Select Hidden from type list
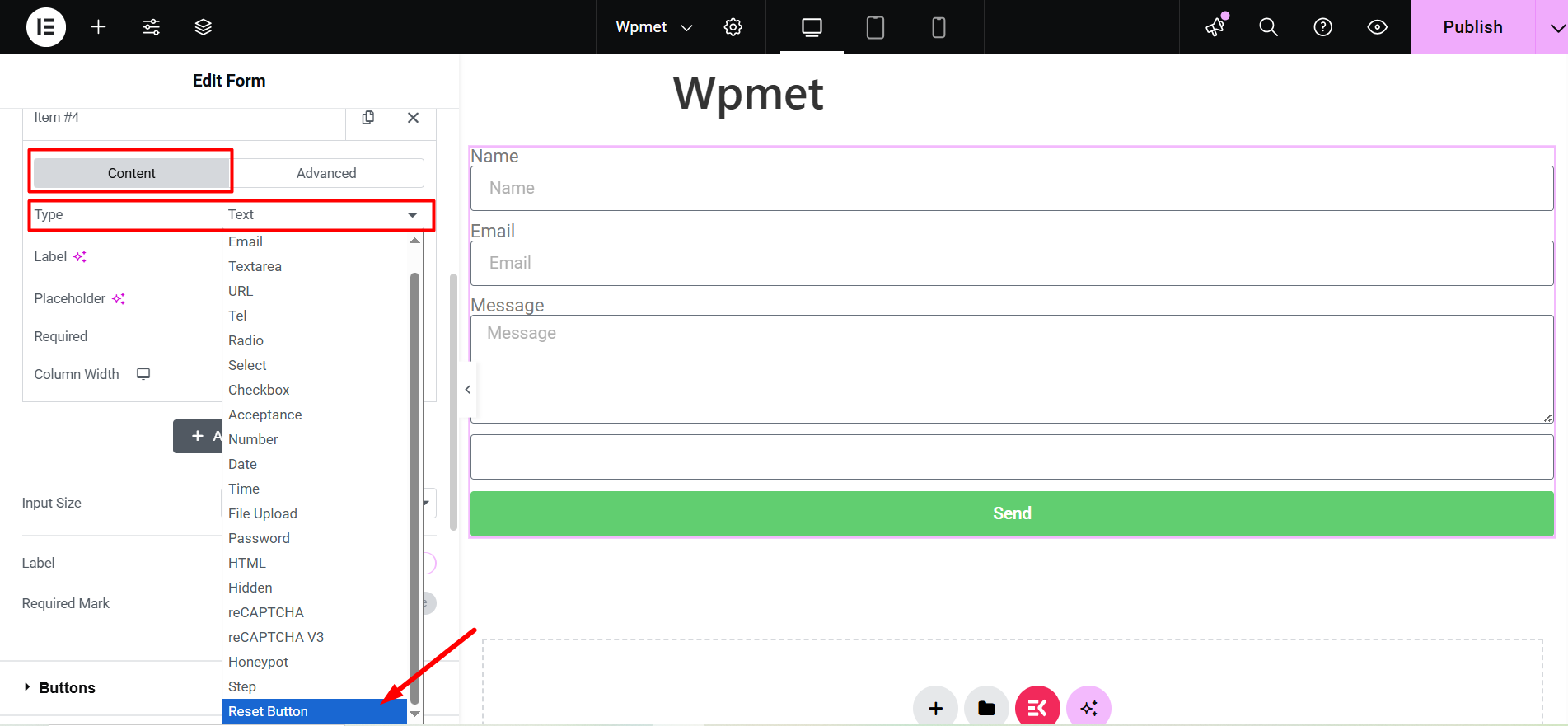The height and width of the screenshot is (726, 1568). point(315,588)
